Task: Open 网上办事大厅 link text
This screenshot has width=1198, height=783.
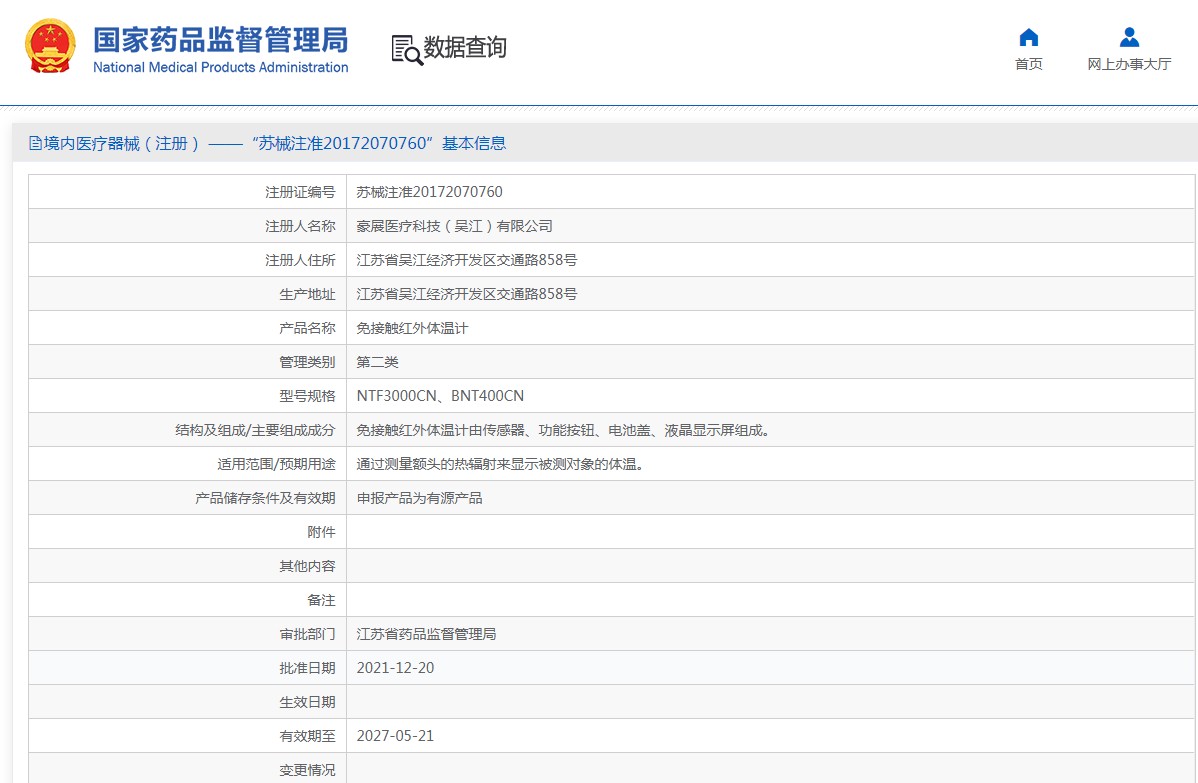Action: (x=1128, y=64)
